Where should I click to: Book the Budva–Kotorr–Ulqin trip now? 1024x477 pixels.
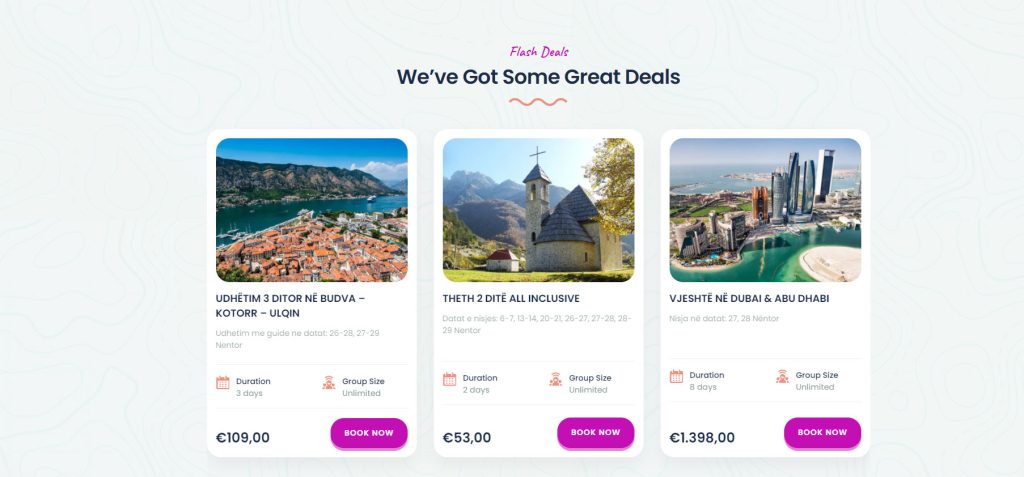tap(369, 433)
